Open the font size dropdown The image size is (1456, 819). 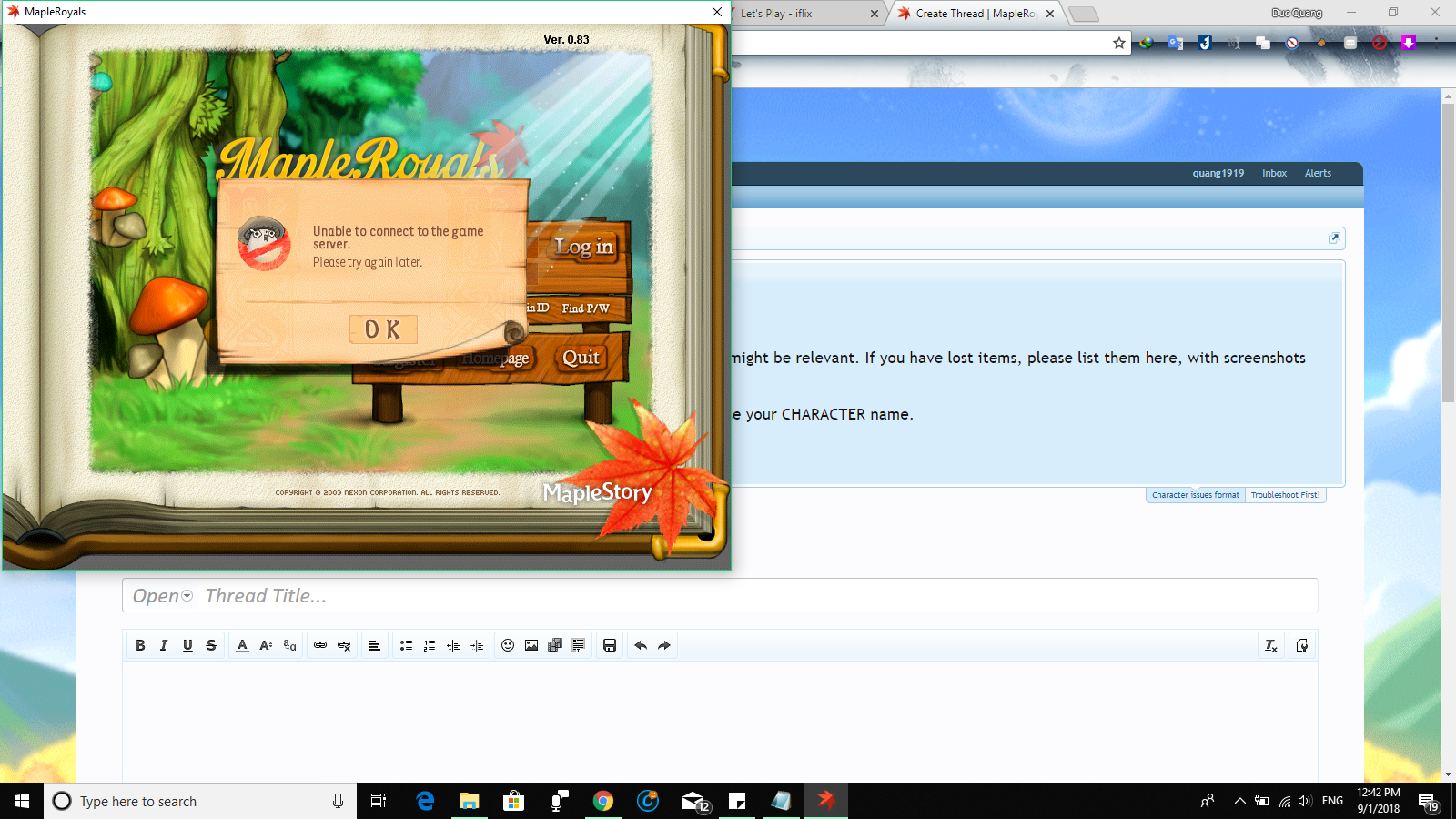tap(266, 645)
